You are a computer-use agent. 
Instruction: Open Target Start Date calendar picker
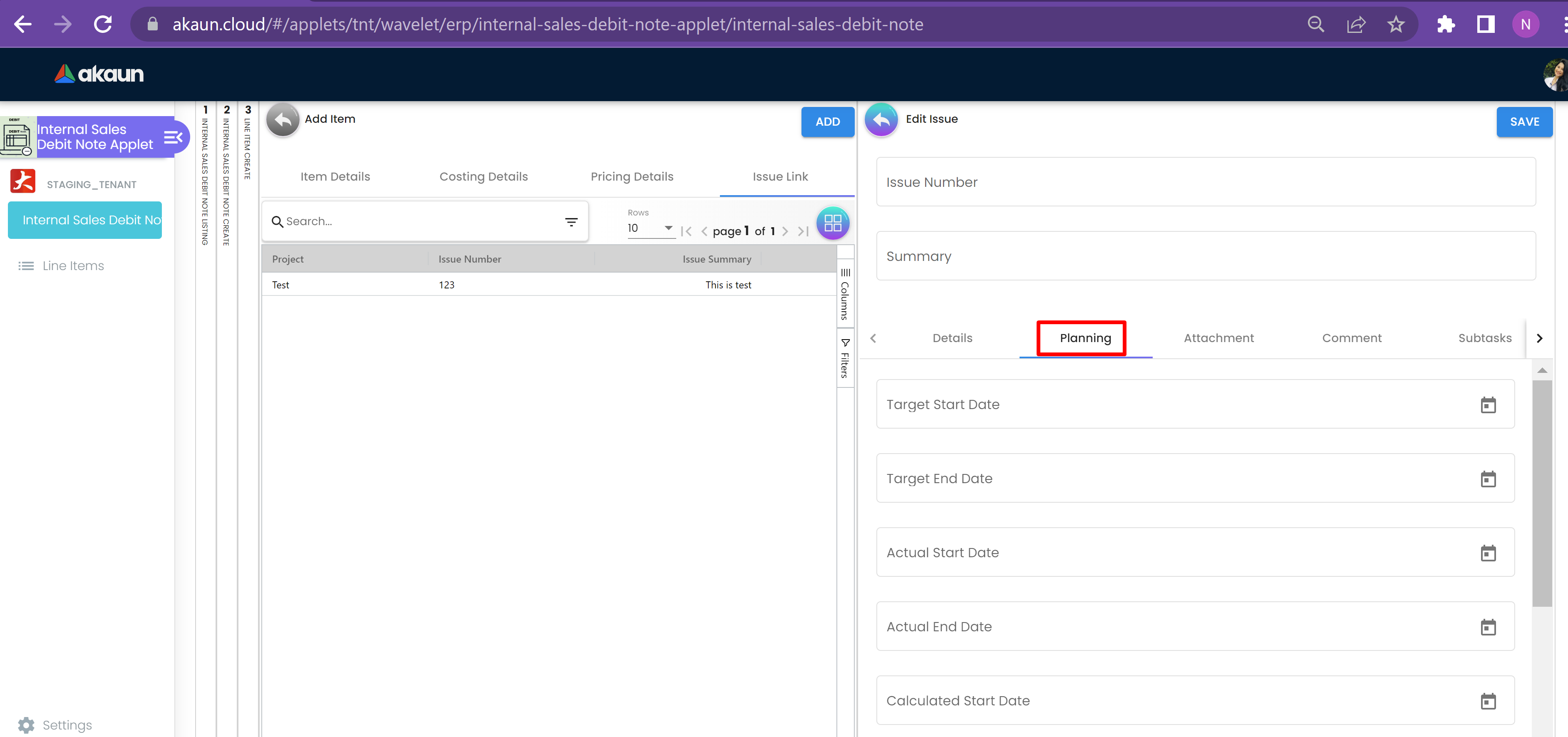click(1488, 405)
